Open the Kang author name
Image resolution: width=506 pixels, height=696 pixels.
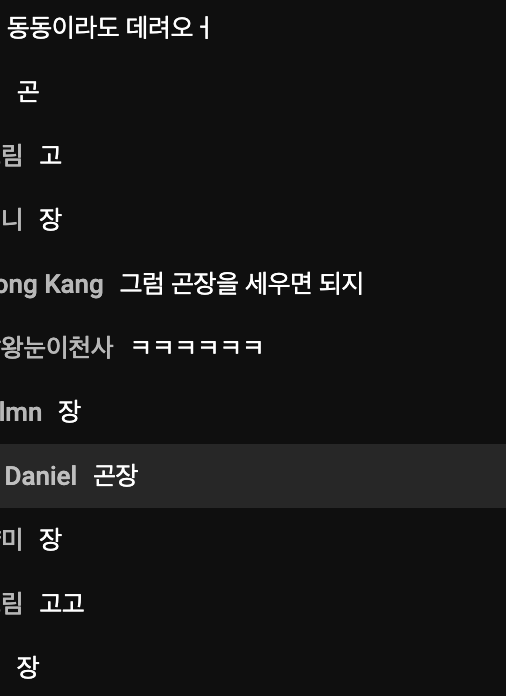(x=51, y=284)
